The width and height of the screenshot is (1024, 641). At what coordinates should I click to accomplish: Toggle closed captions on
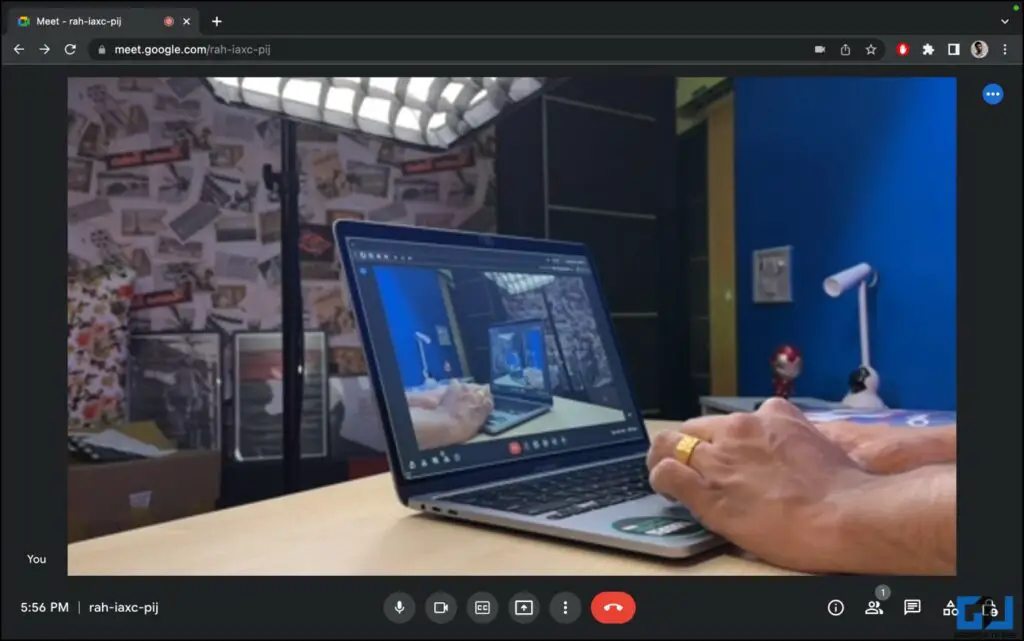[x=482, y=607]
